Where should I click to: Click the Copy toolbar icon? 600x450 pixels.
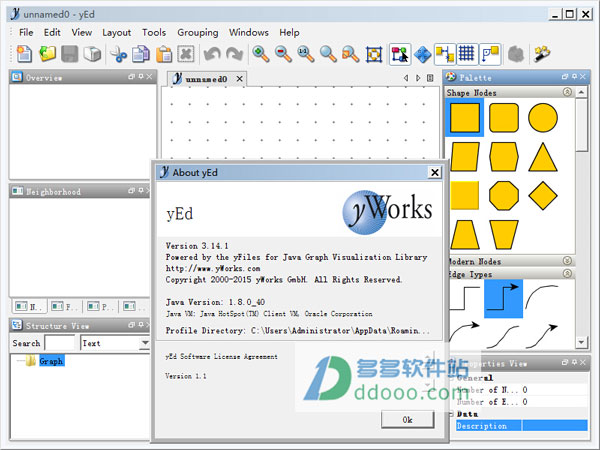(x=141, y=54)
